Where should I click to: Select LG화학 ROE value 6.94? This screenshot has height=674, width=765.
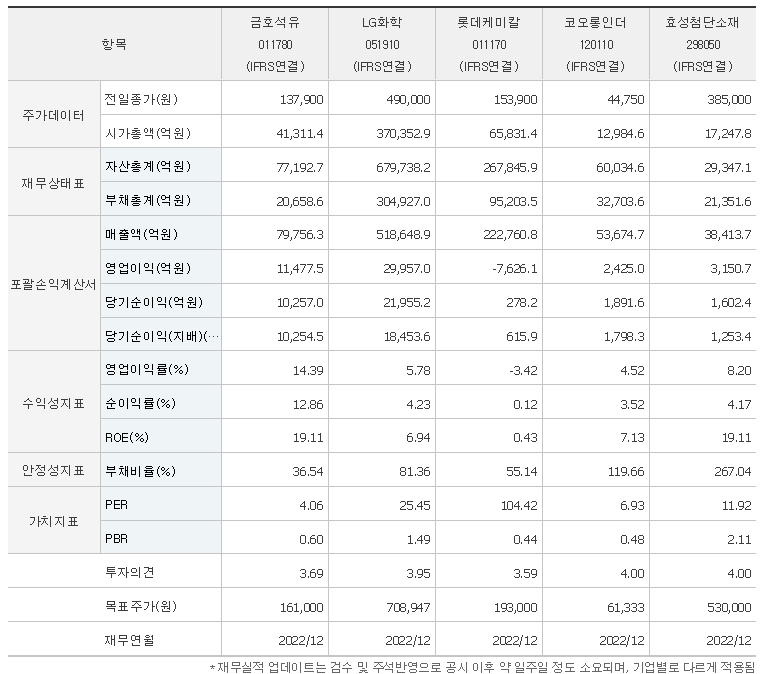pos(419,438)
